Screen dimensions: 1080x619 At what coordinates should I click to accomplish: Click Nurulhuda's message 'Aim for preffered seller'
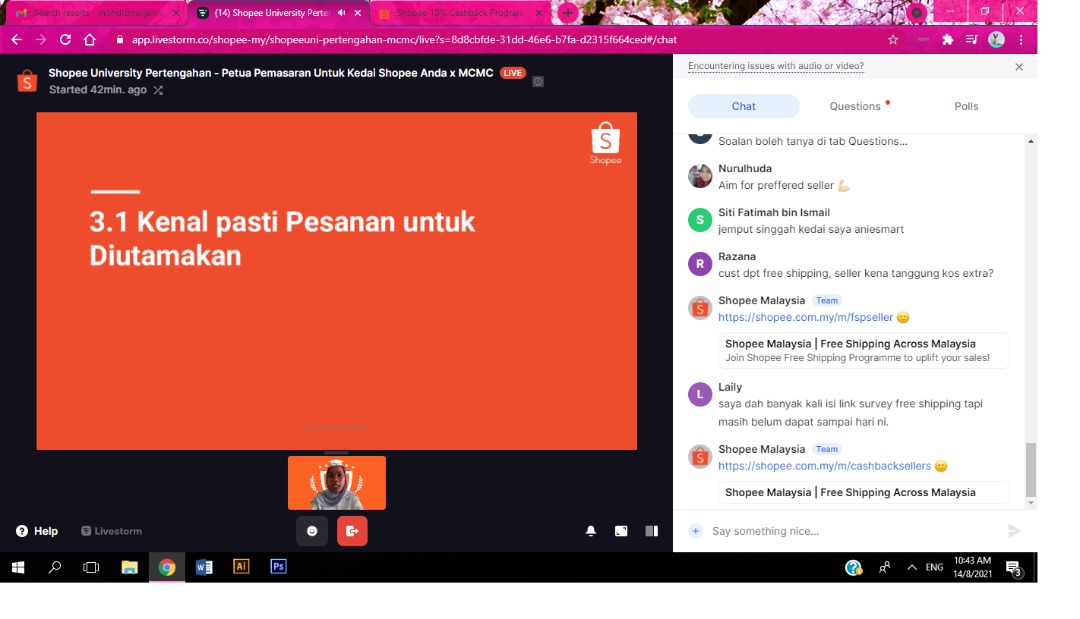784,185
